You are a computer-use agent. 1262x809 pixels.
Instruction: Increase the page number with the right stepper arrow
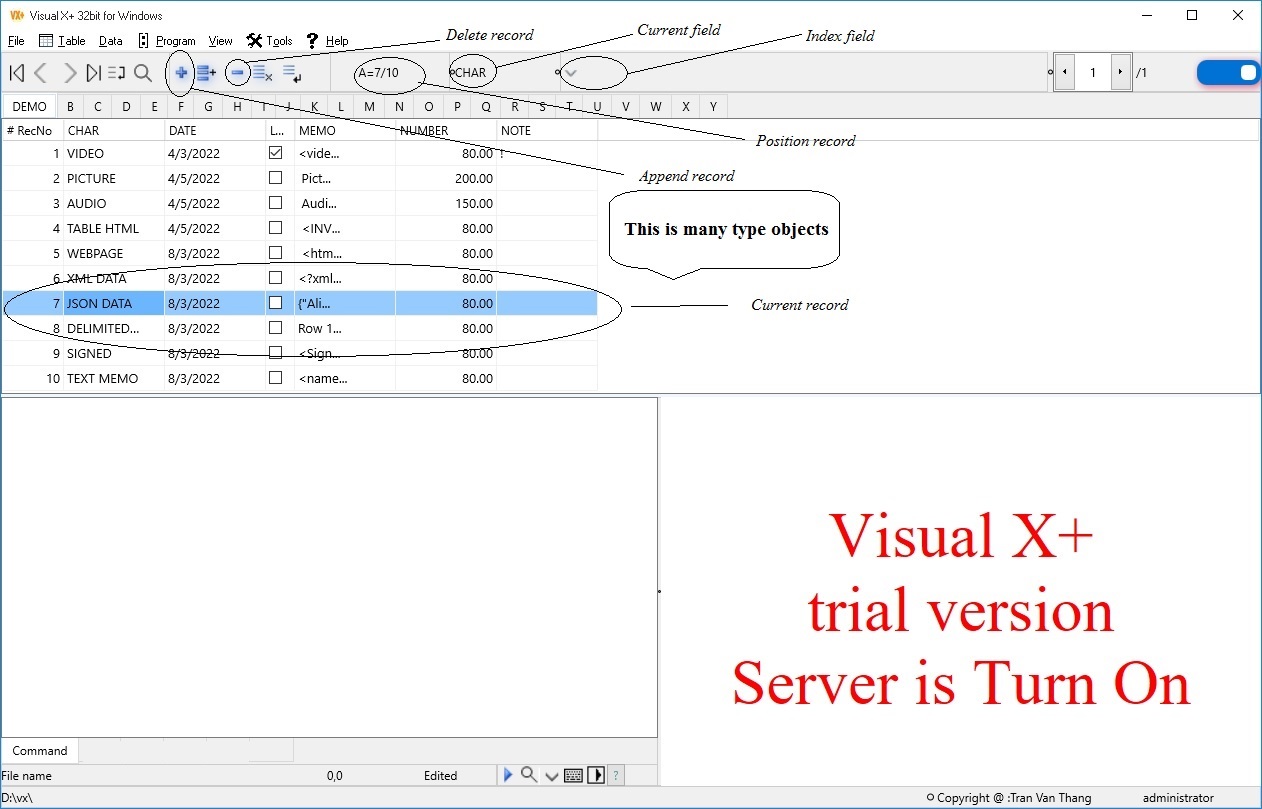tap(1120, 72)
